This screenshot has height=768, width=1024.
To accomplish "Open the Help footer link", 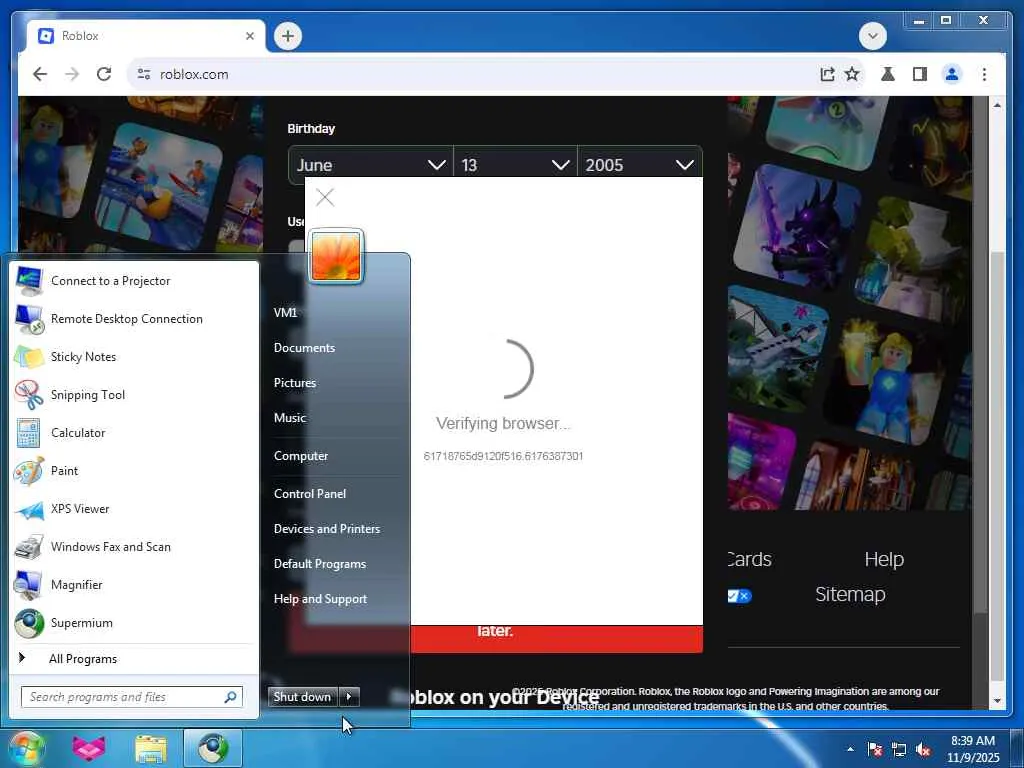I will pyautogui.click(x=884, y=559).
